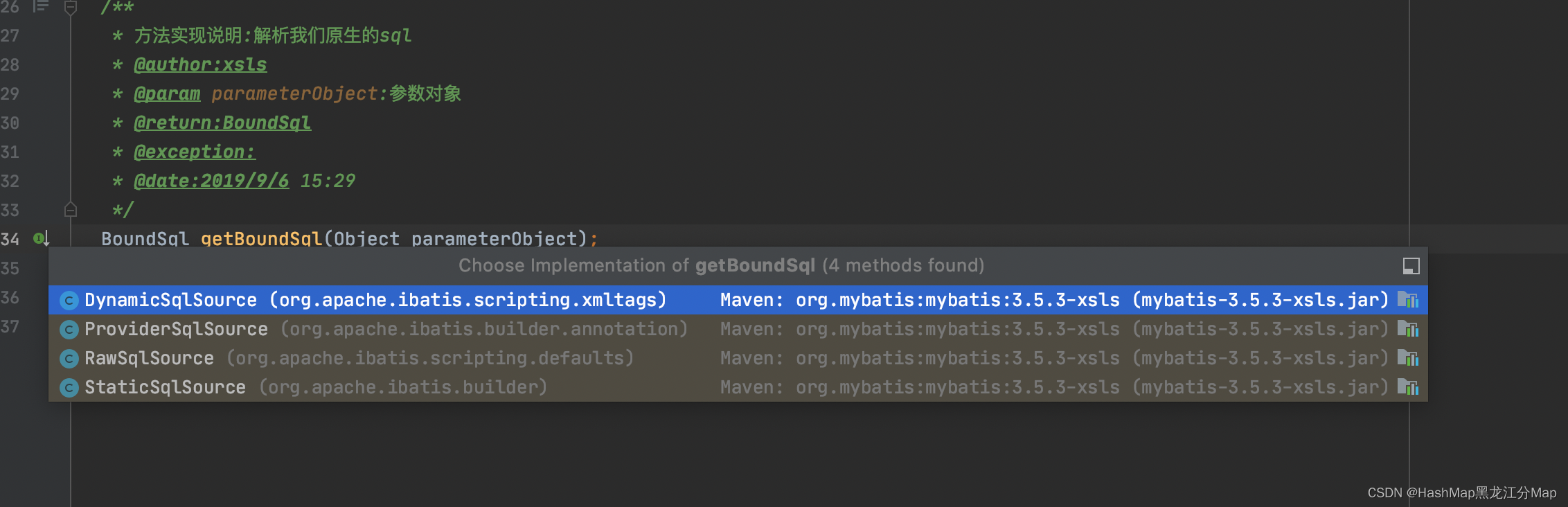The width and height of the screenshot is (1568, 507).
Task: Select DynamicSqlSource implementation row
Action: pyautogui.click(x=738, y=300)
